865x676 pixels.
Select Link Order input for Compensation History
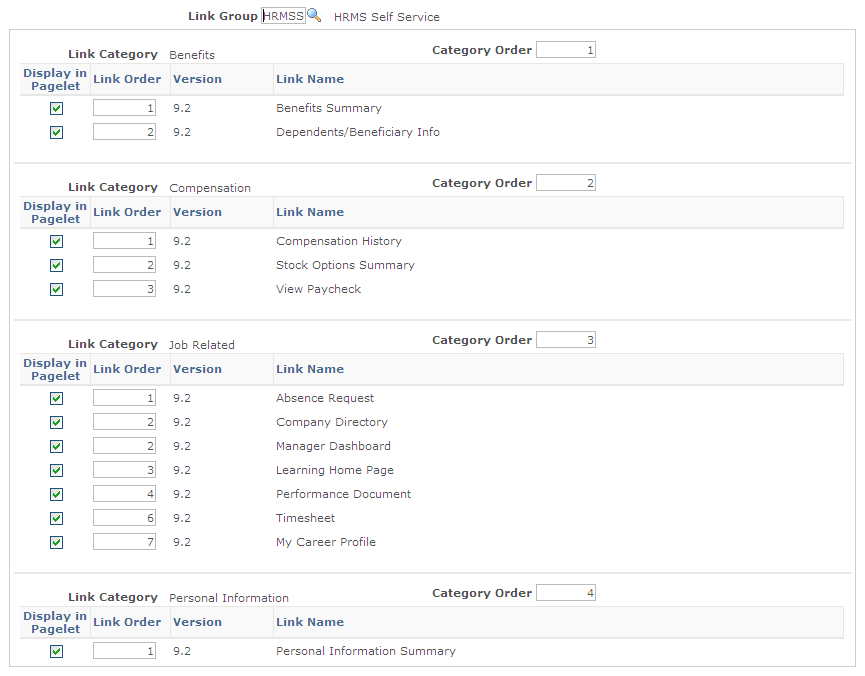124,240
